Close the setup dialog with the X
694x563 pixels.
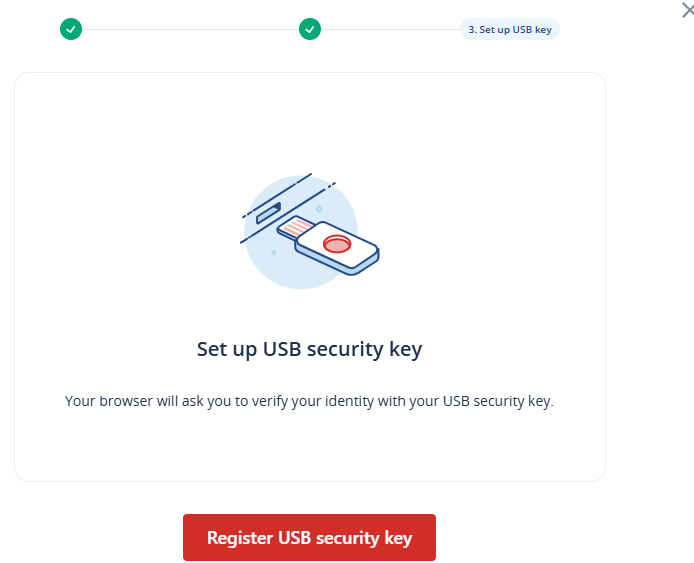pos(687,10)
